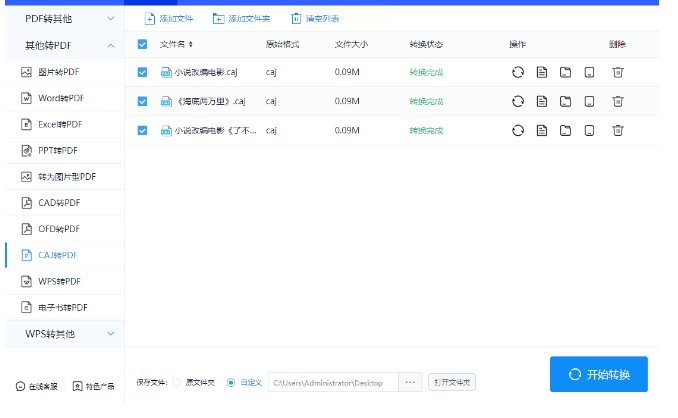This screenshot has width=678, height=418.
Task: Uncheck the select-all checkbox in header
Action: coord(142,44)
